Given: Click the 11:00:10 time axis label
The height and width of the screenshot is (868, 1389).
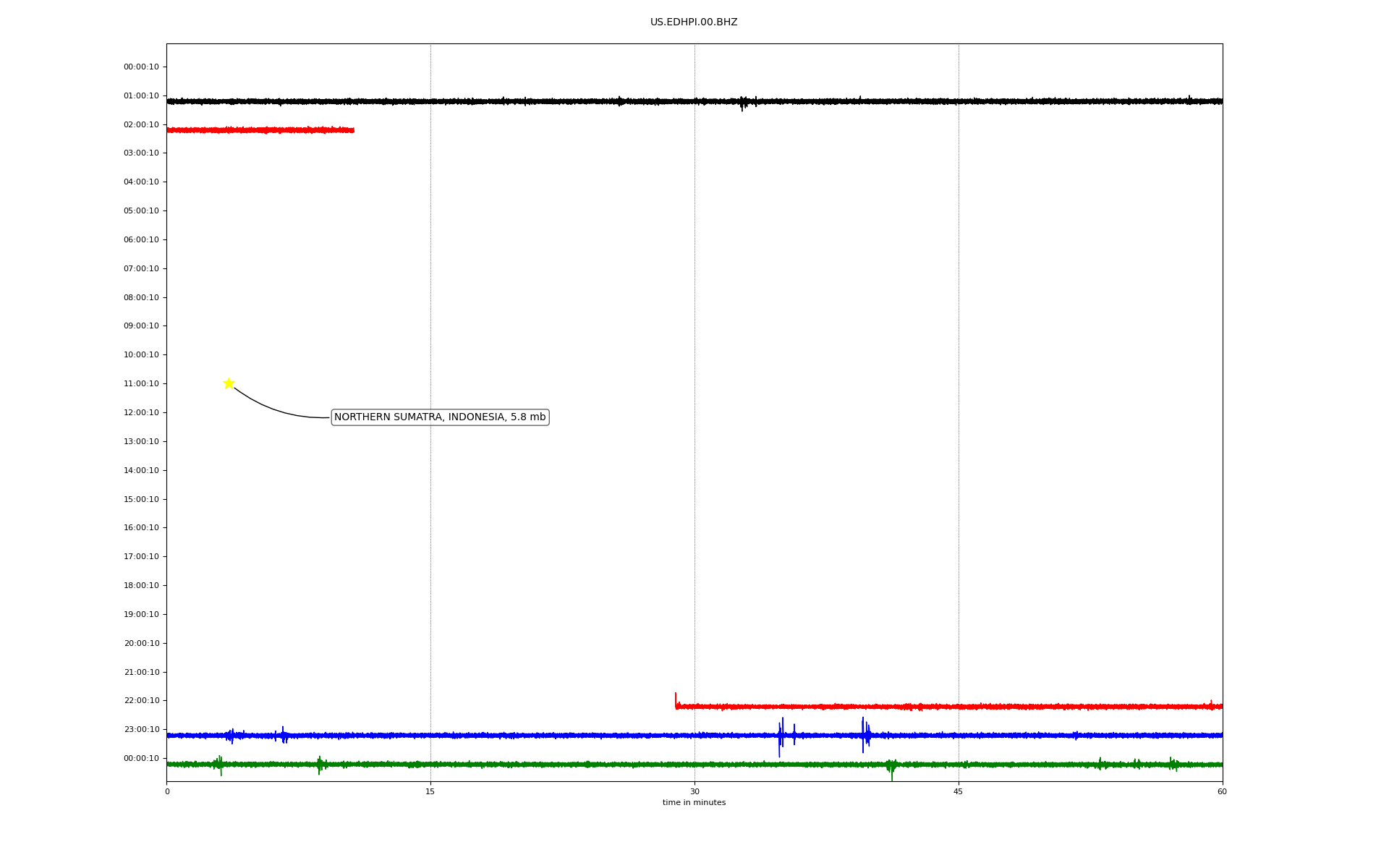Looking at the screenshot, I should tap(141, 384).
